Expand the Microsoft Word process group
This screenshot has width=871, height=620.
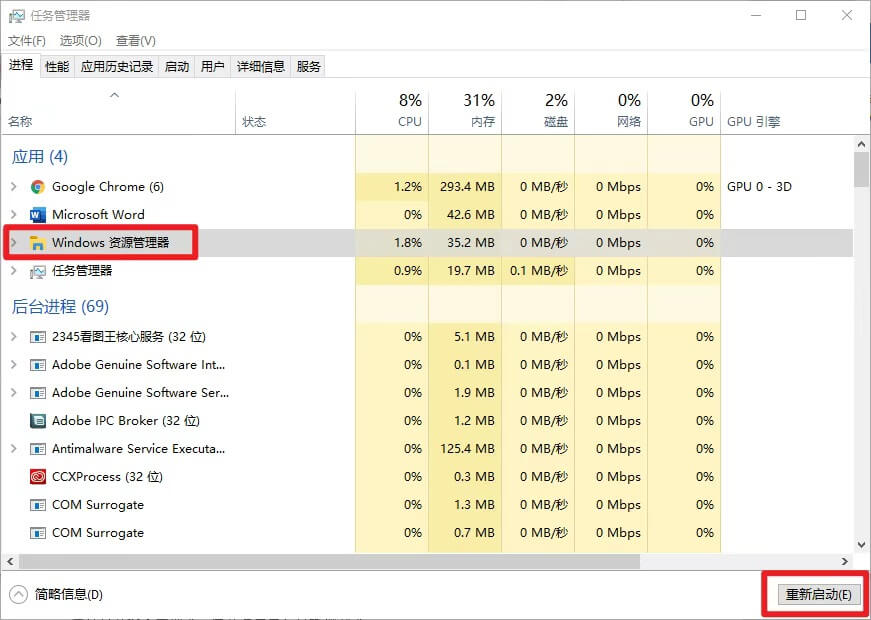(13, 215)
